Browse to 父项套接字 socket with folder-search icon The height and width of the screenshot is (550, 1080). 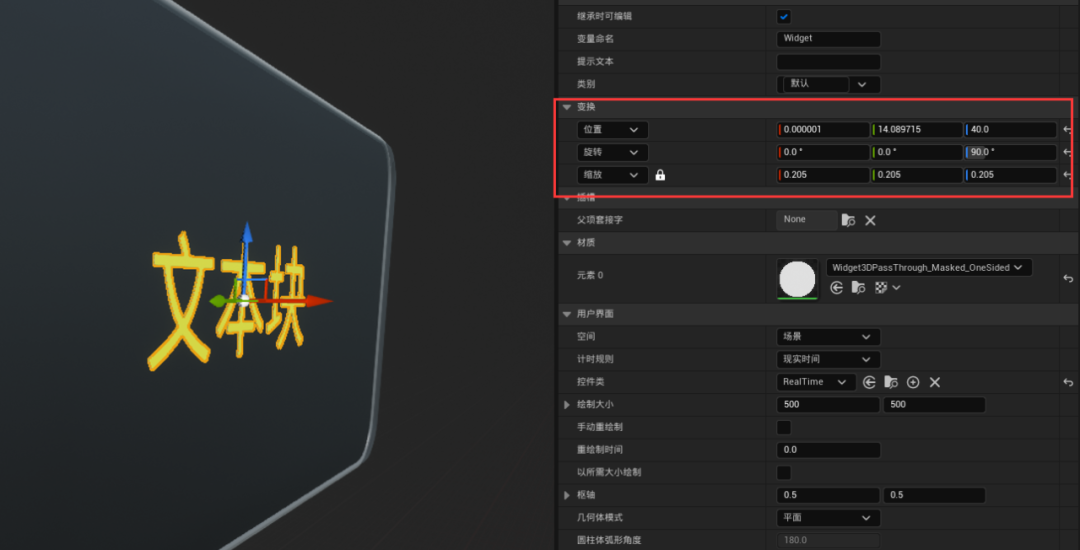coord(849,220)
